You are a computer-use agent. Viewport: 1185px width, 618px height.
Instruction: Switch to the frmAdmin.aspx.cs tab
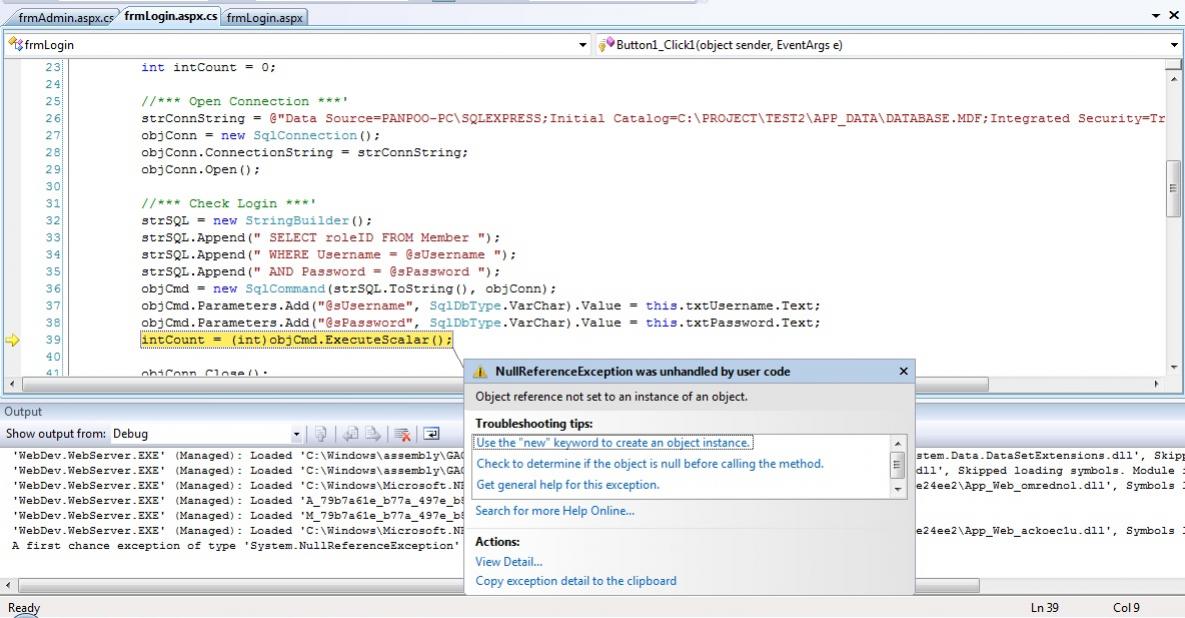(65, 18)
